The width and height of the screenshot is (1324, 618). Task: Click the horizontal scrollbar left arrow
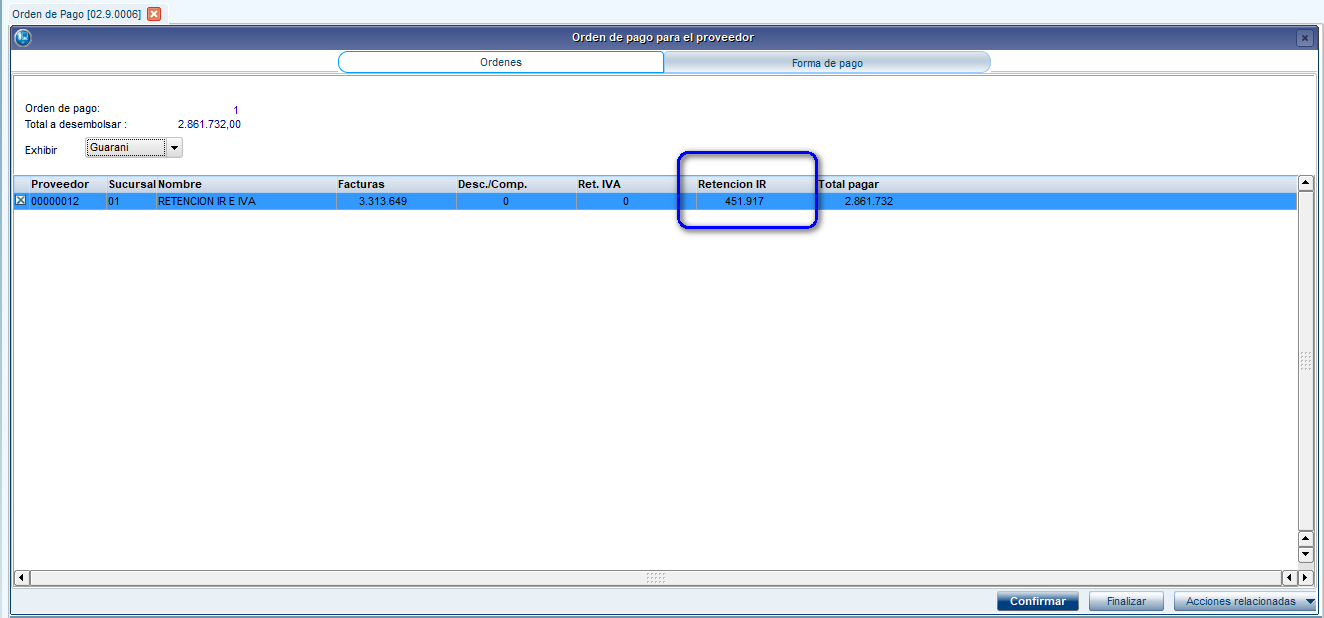(21, 577)
